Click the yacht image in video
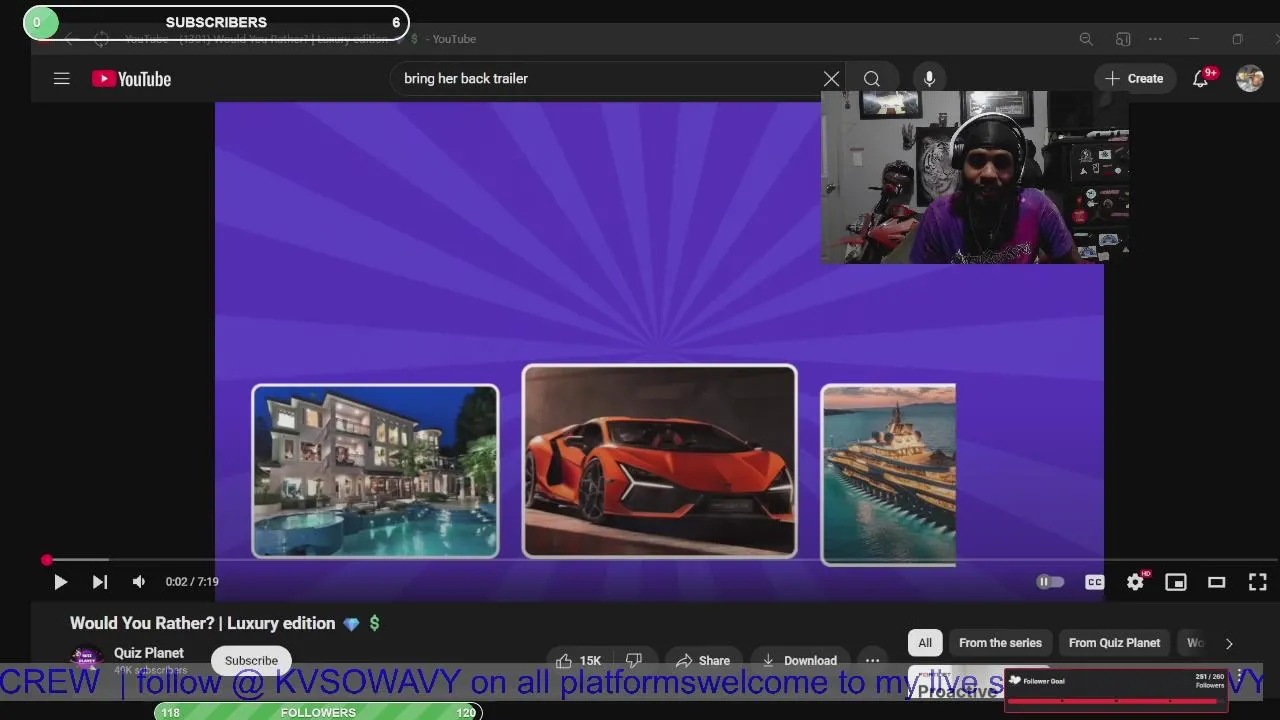The height and width of the screenshot is (720, 1280). [888, 476]
